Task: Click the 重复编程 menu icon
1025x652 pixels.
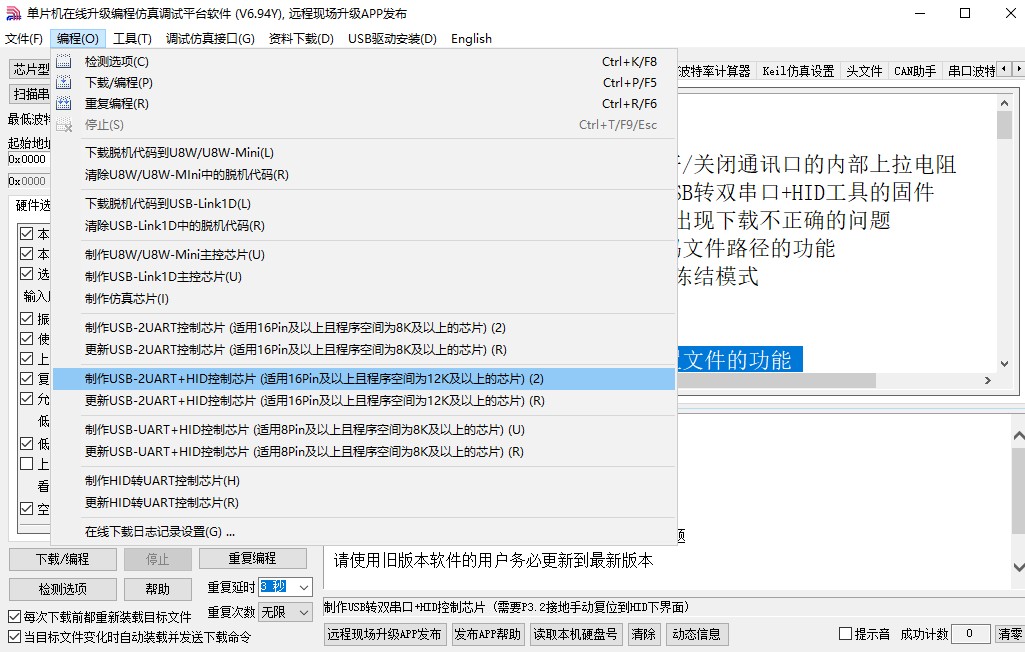Action: [63, 103]
